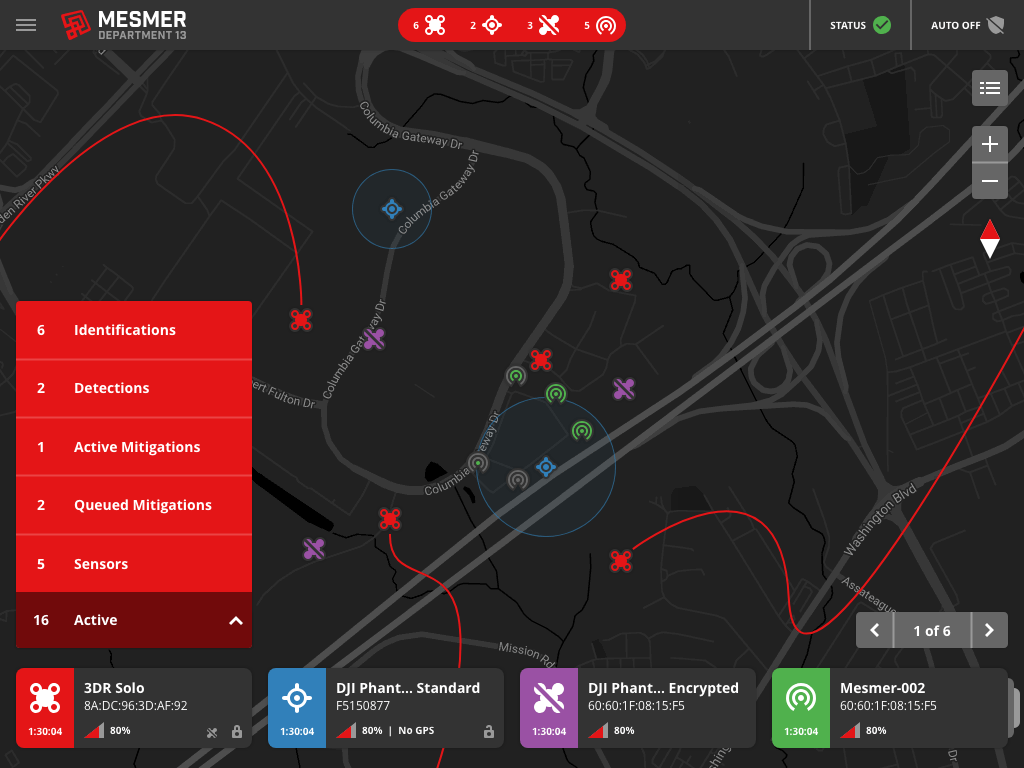The width and height of the screenshot is (1024, 768).
Task: Click the purple DJI Phantom Encrypted card icon
Action: click(548, 695)
